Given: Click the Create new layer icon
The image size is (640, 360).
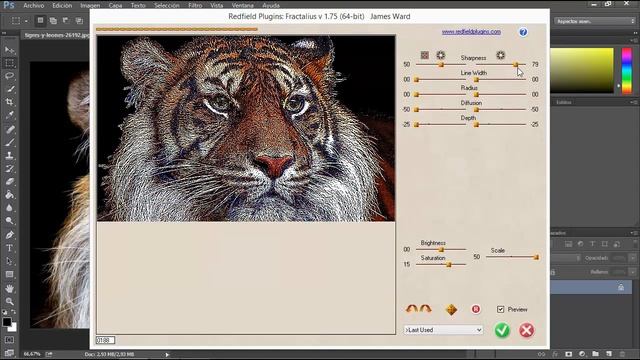Looking at the screenshot, I should coord(609,354).
